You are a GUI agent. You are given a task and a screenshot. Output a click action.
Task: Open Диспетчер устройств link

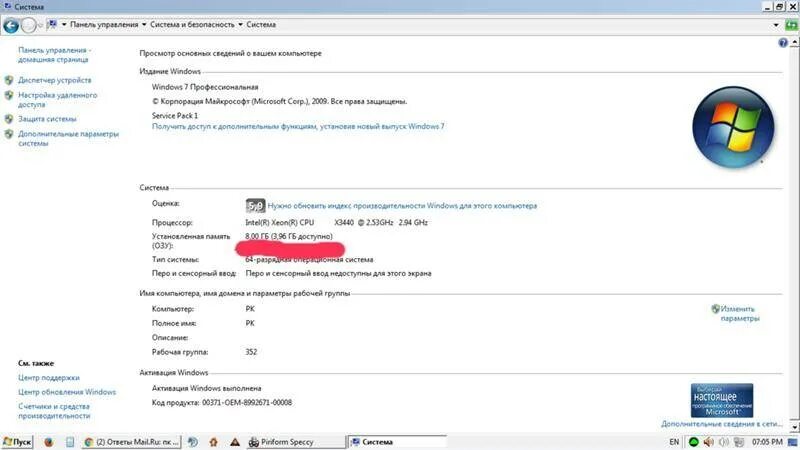point(55,80)
